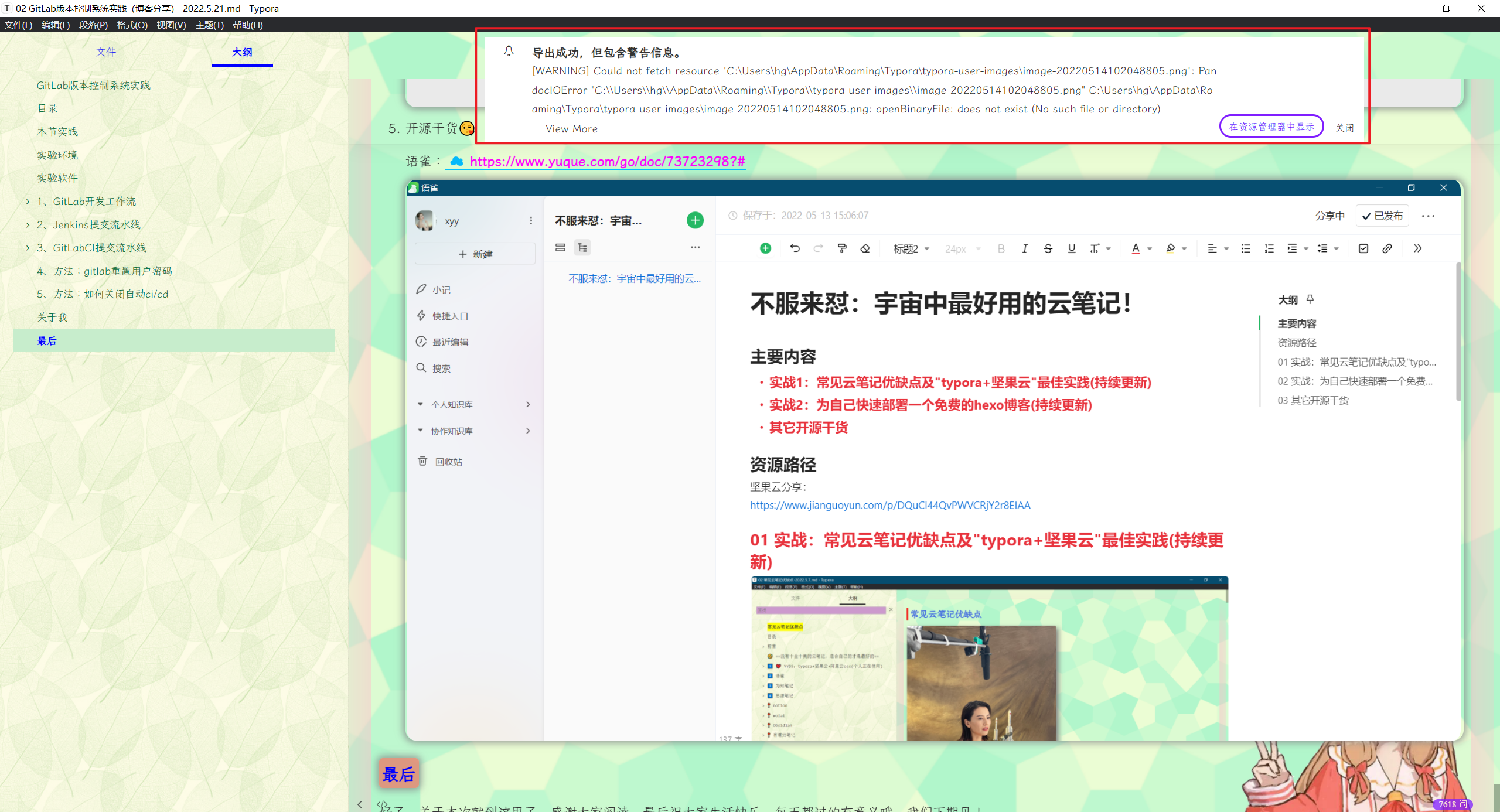Open the 文件(F) menu

pyautogui.click(x=18, y=25)
